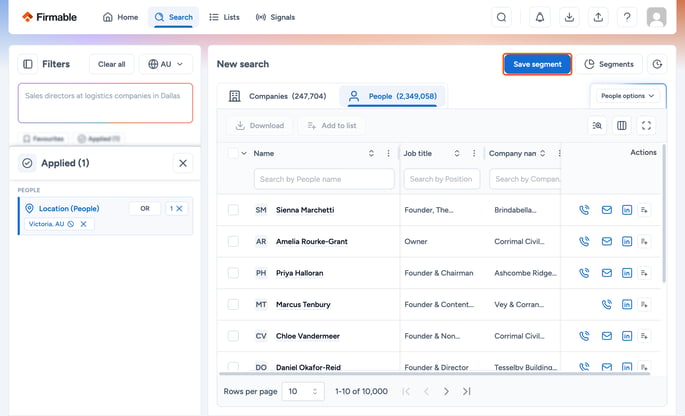Open the Name column menu
Screen dimensions: 685x416
point(388,153)
